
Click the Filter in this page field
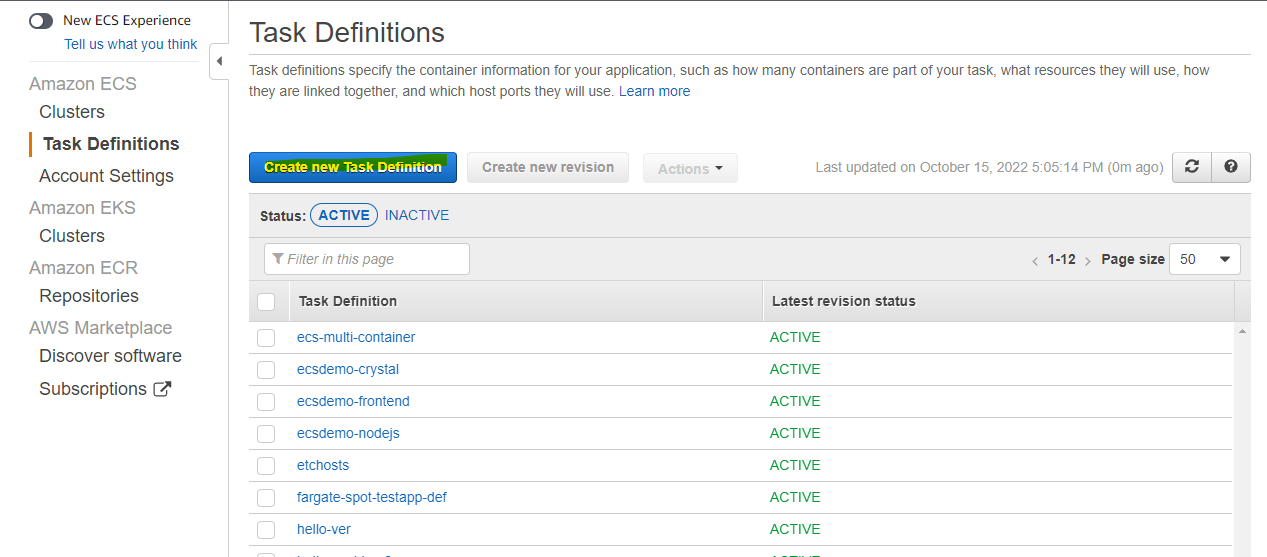tap(367, 259)
